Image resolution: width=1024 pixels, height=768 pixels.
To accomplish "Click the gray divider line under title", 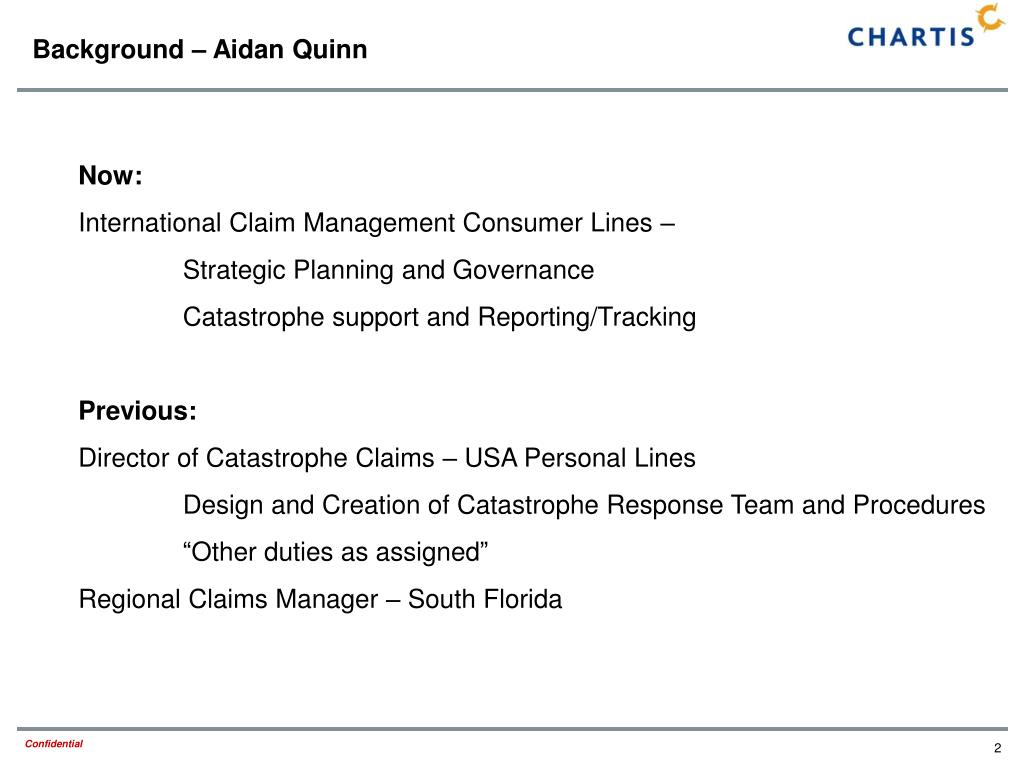I will [x=512, y=90].
